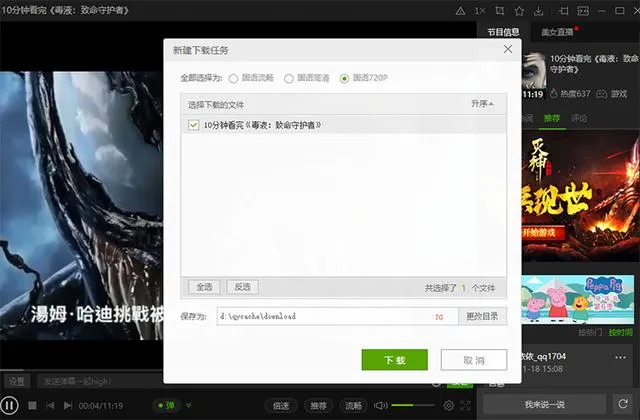Go to the previous video
The width and height of the screenshot is (640, 420).
coord(50,405)
